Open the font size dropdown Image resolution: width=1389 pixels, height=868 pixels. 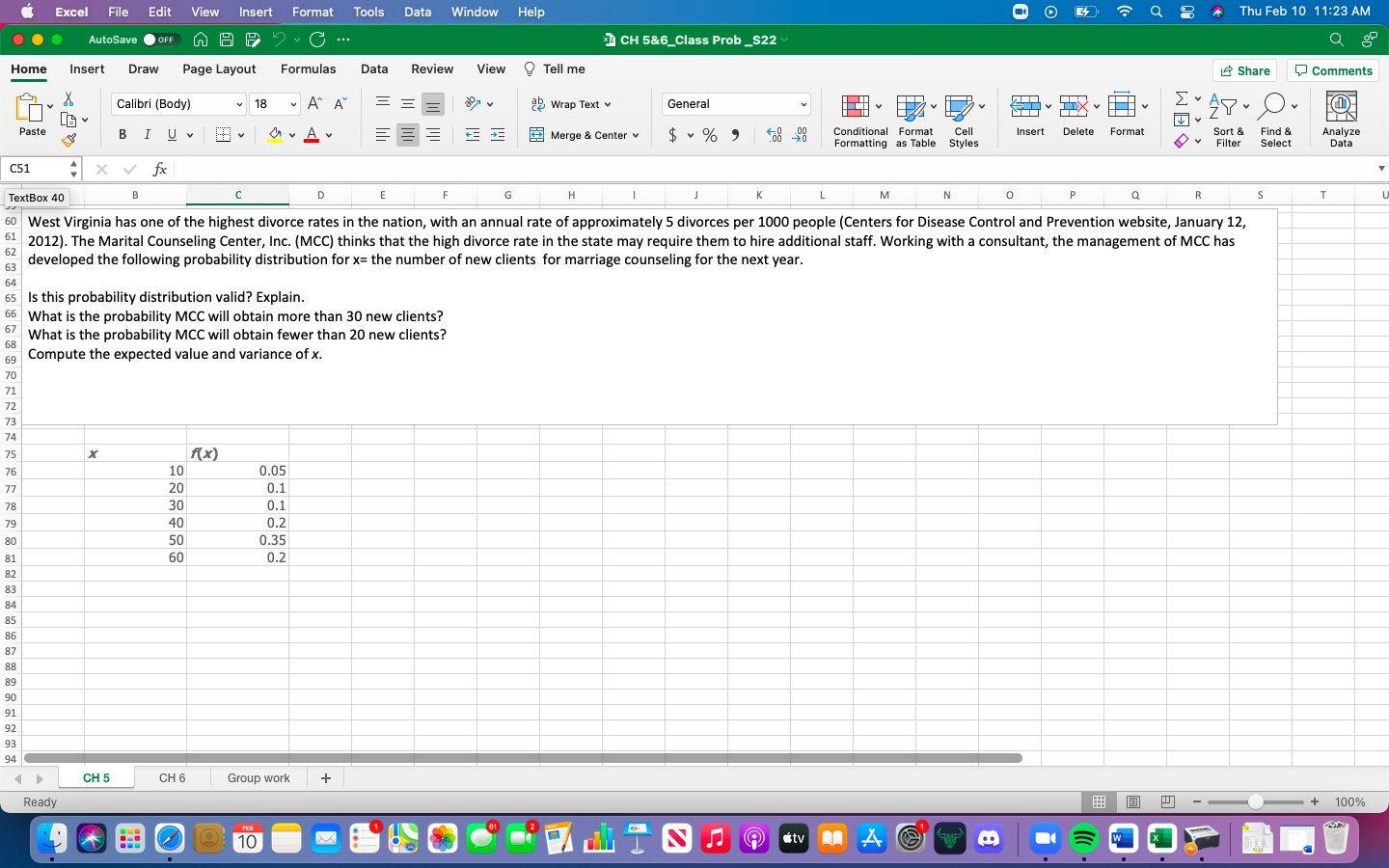(x=293, y=104)
